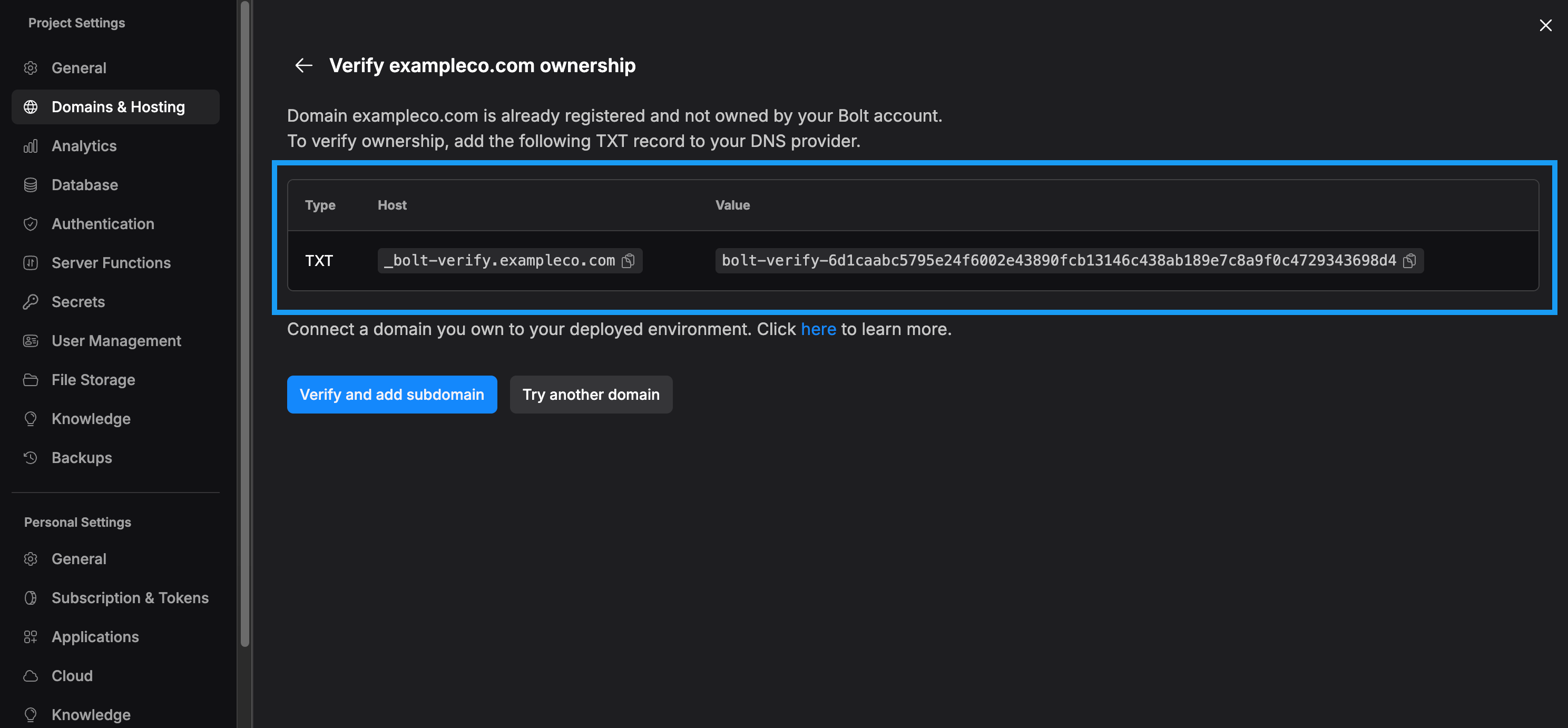The height and width of the screenshot is (728, 1568).
Task: Click the sidebar vertical scrollbar
Action: pyautogui.click(x=244, y=322)
